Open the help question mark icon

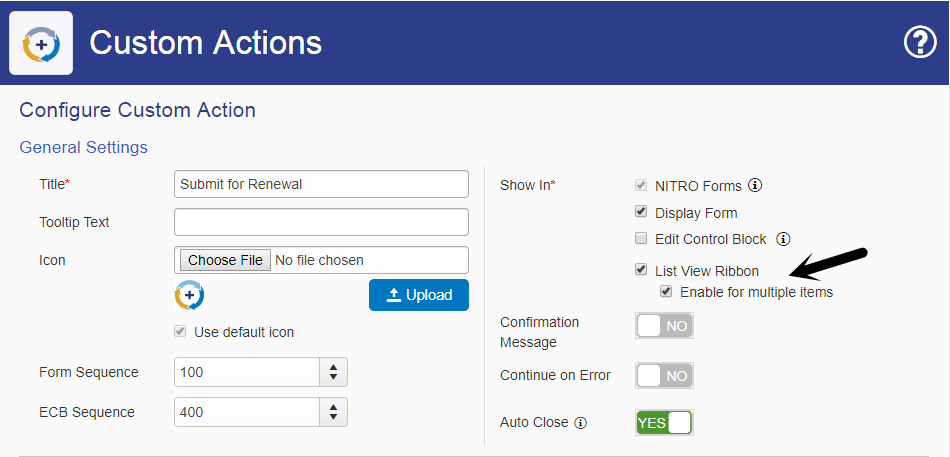[x=919, y=43]
